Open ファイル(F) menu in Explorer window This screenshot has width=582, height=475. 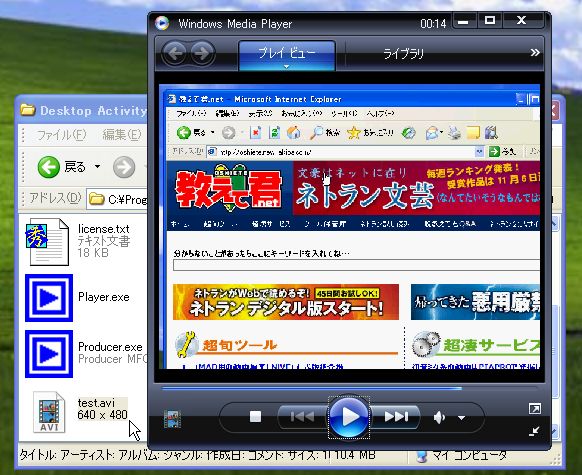tap(61, 134)
